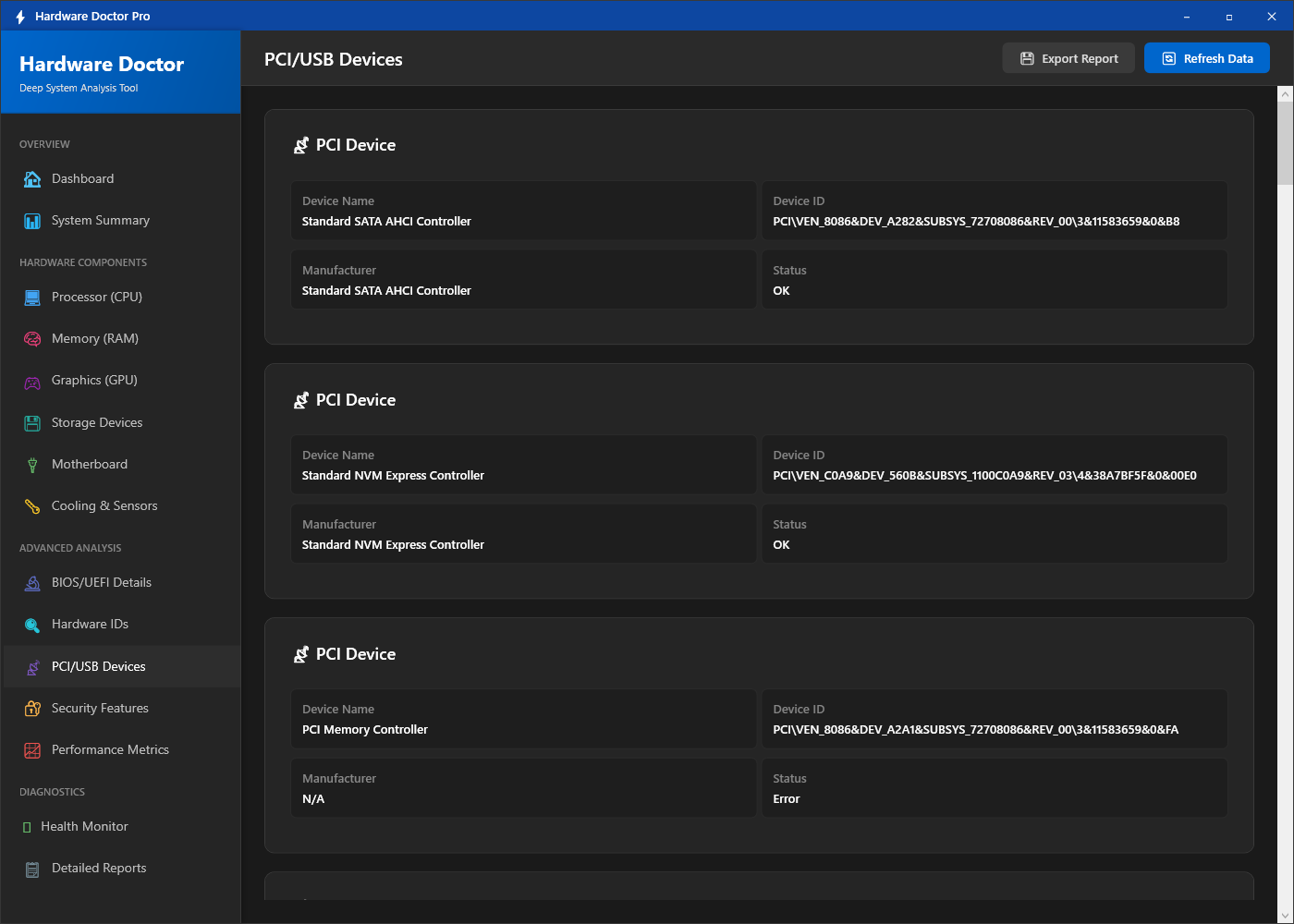Click the Detailed Reports clipboard icon
Image resolution: width=1294 pixels, height=924 pixels.
[32, 869]
